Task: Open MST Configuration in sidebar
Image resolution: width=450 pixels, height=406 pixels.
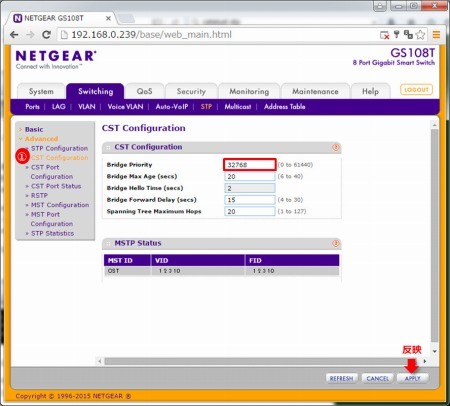Action: [x=60, y=205]
